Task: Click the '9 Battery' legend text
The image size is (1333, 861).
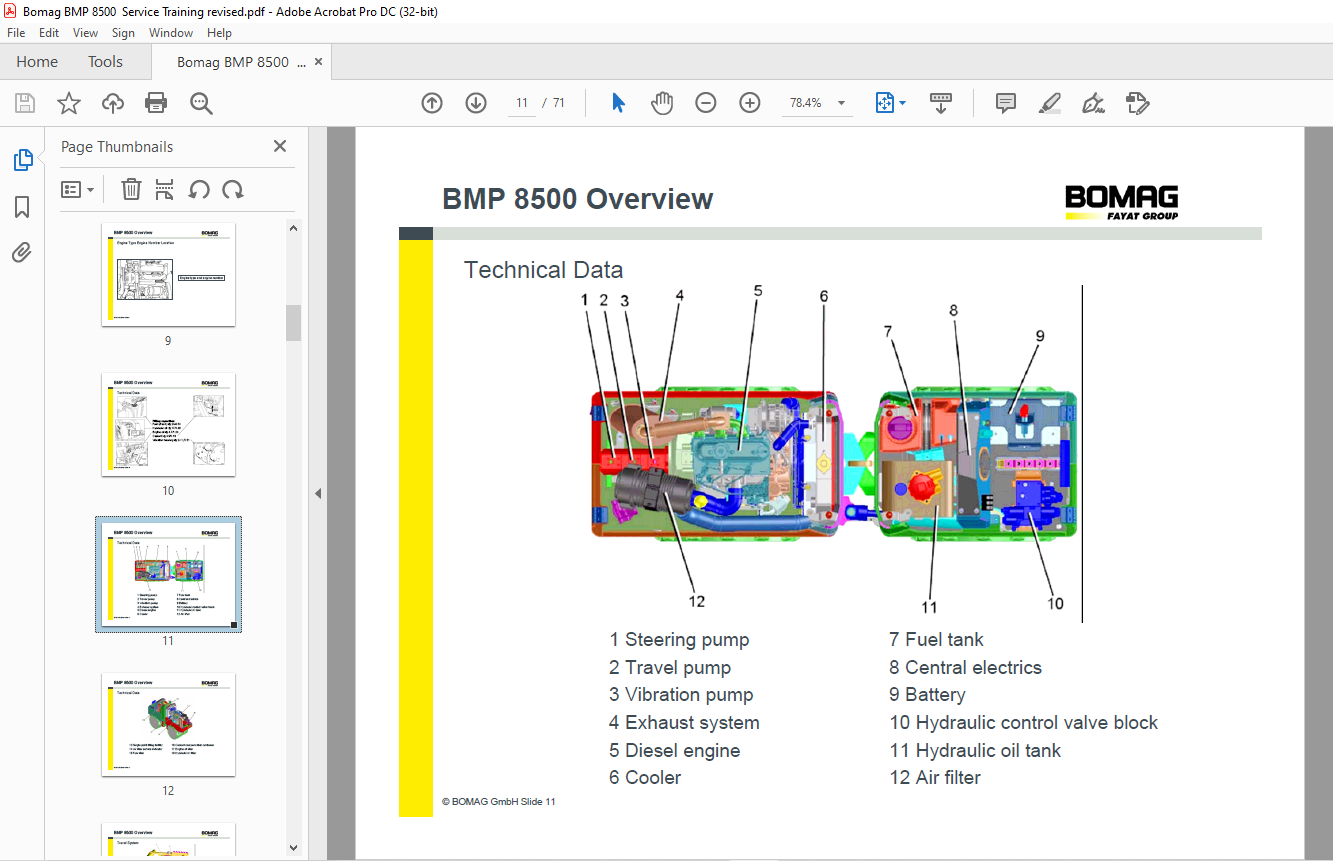Action: tap(927, 695)
